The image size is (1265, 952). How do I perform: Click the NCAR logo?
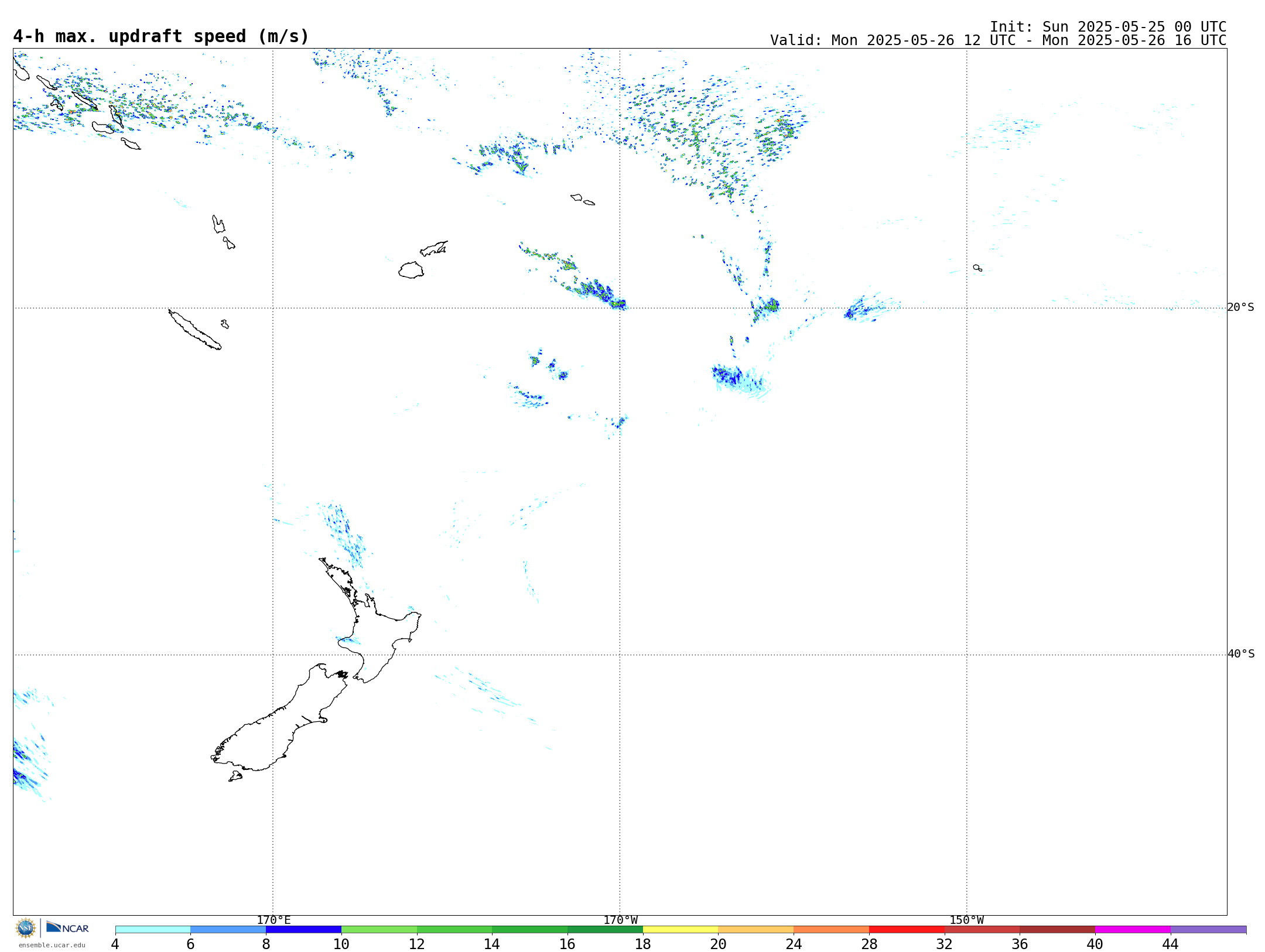[67, 927]
